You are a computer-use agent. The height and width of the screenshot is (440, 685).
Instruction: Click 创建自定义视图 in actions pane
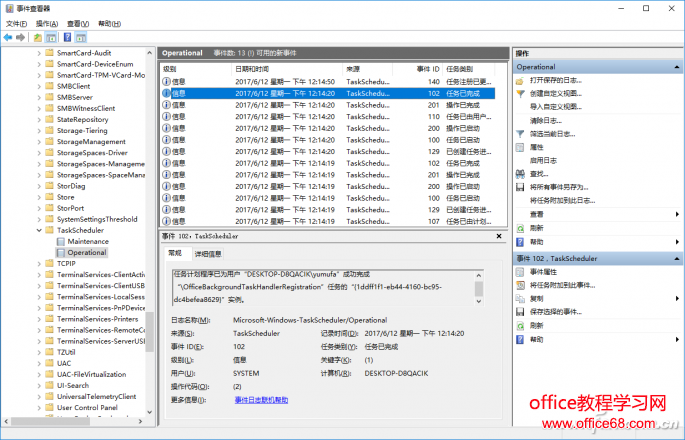(556, 93)
